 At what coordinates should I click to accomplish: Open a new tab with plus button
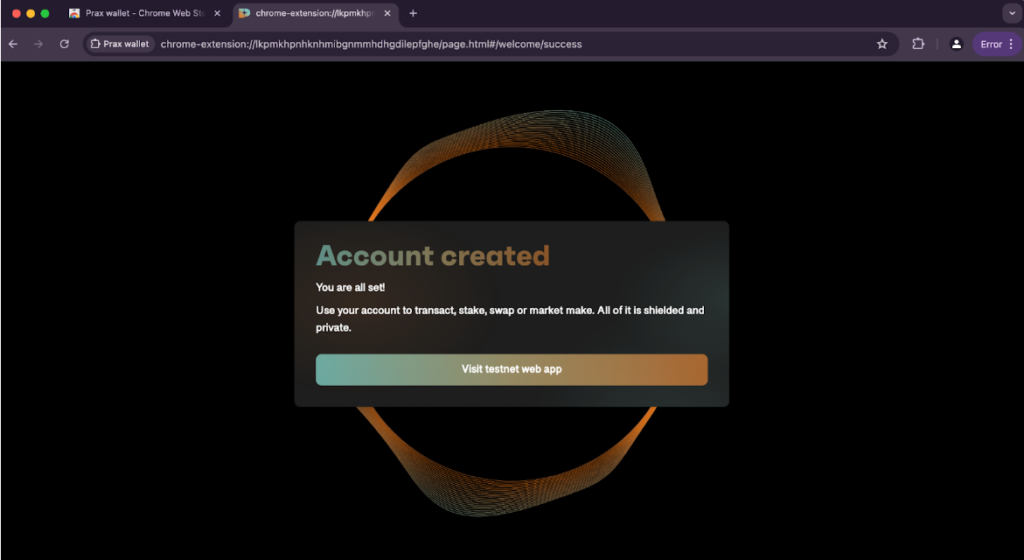tap(413, 13)
